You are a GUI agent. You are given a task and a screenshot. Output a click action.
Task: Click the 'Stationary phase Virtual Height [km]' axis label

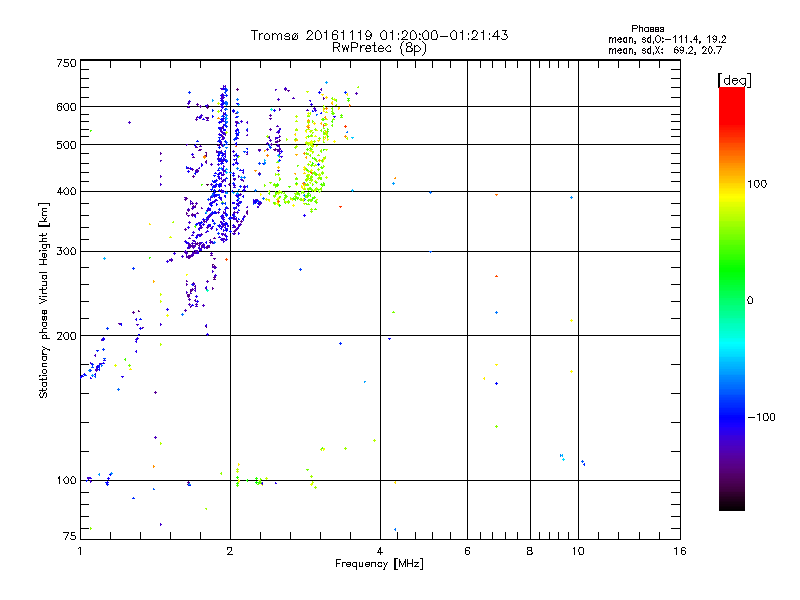(x=44, y=300)
